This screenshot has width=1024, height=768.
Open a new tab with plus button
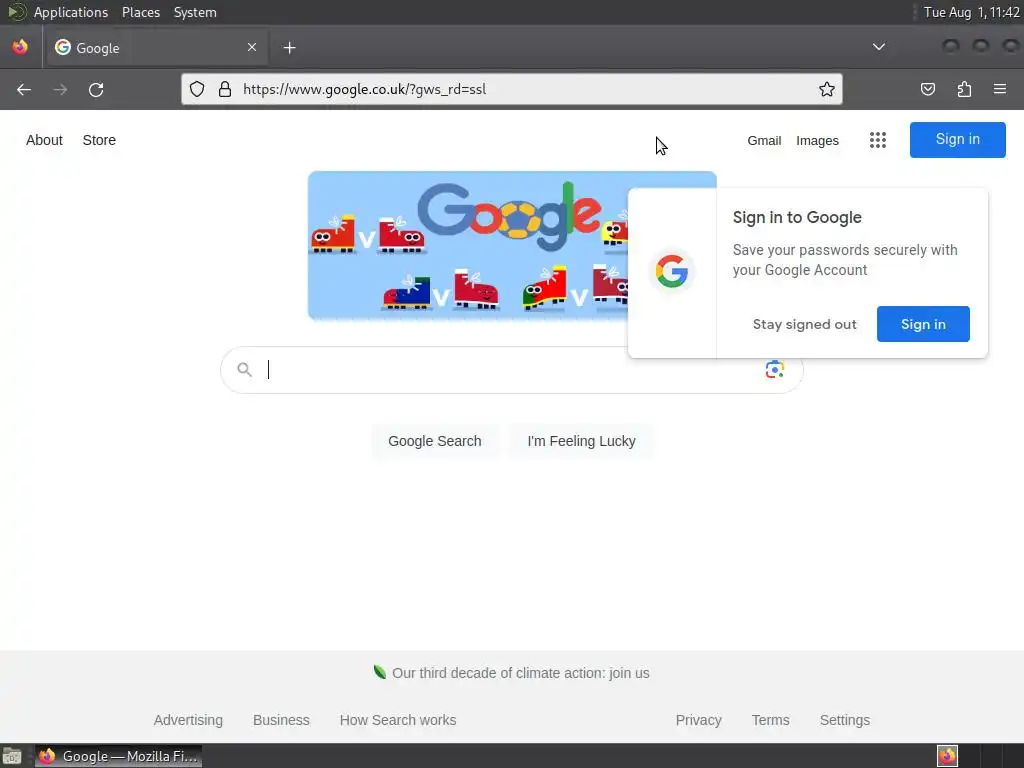coord(289,48)
